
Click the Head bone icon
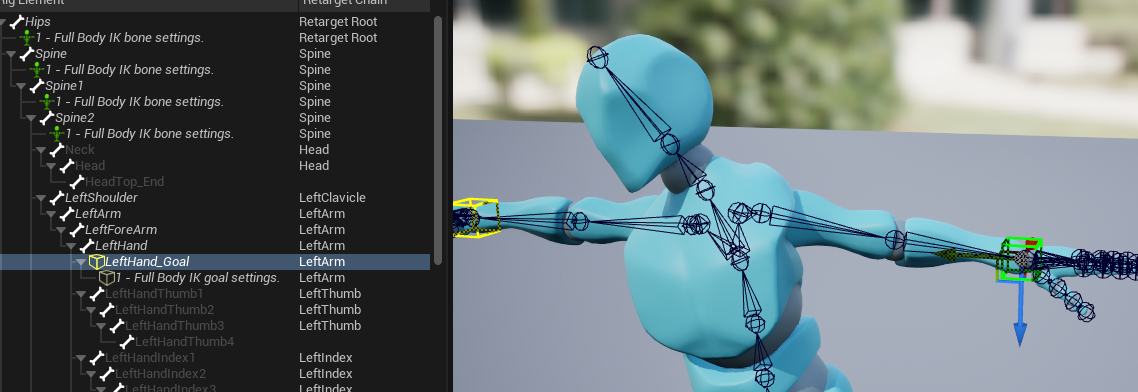click(x=67, y=166)
